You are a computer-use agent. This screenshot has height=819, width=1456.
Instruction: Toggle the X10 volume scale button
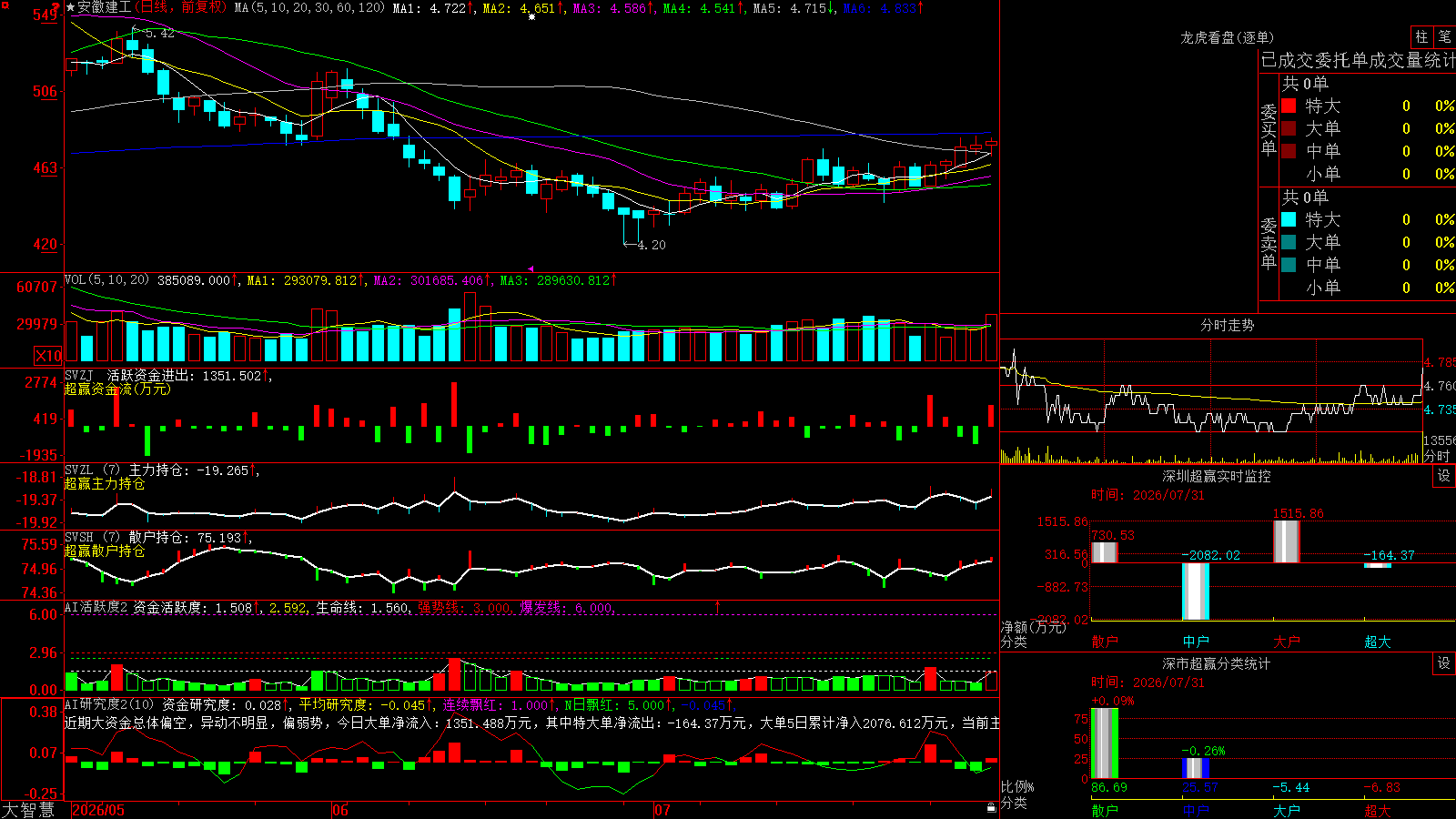point(48,356)
